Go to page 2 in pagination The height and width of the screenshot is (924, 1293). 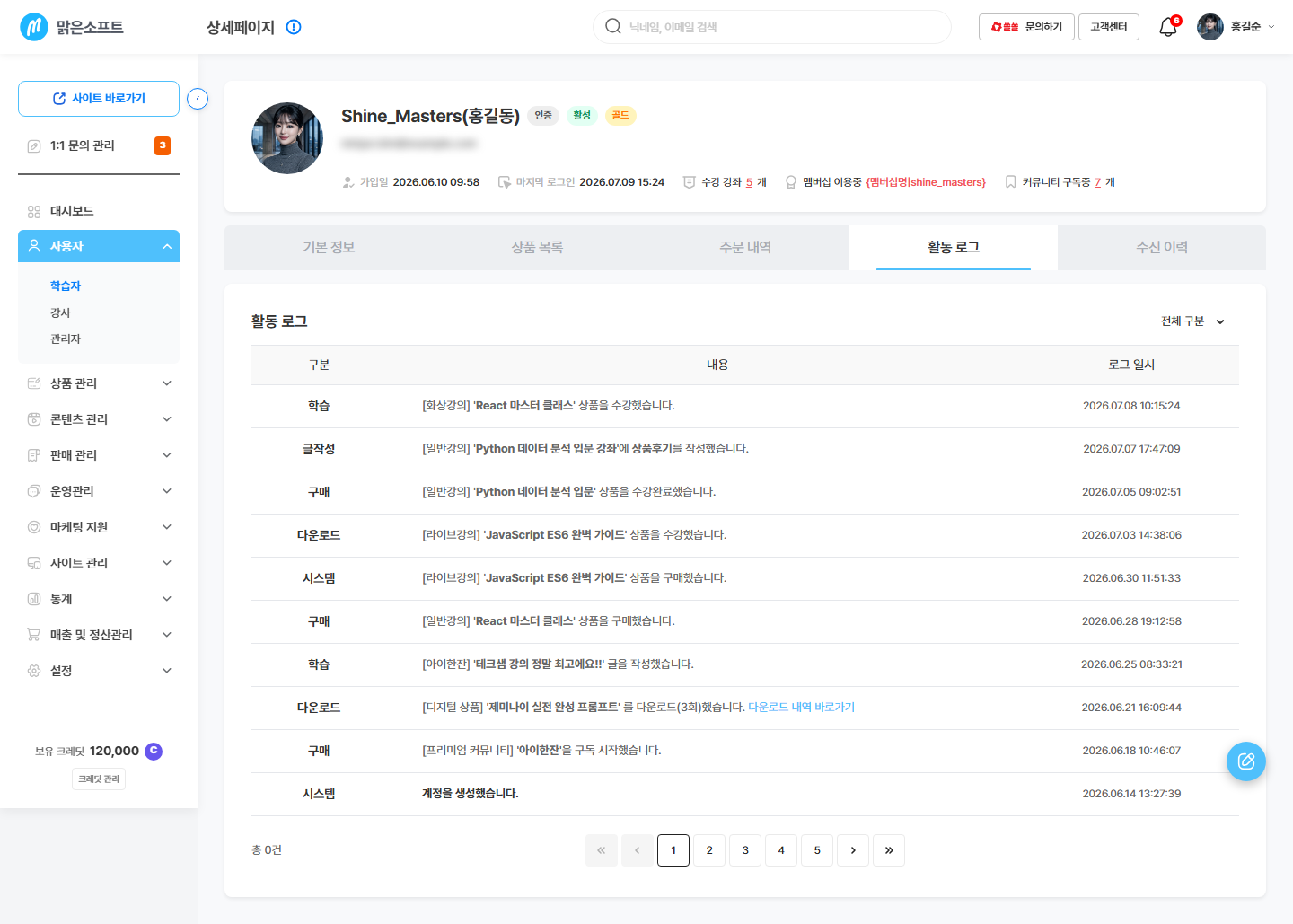[x=709, y=850]
